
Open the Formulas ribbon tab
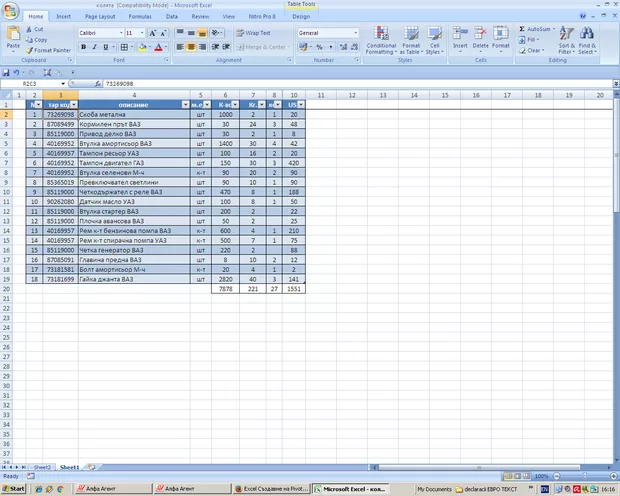tap(140, 17)
